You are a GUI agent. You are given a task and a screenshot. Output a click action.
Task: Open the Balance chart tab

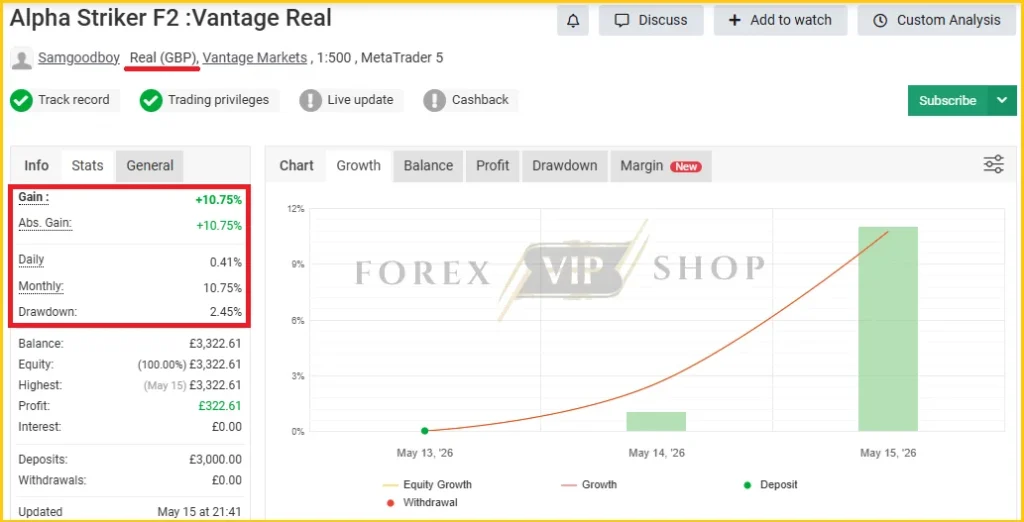tap(428, 166)
